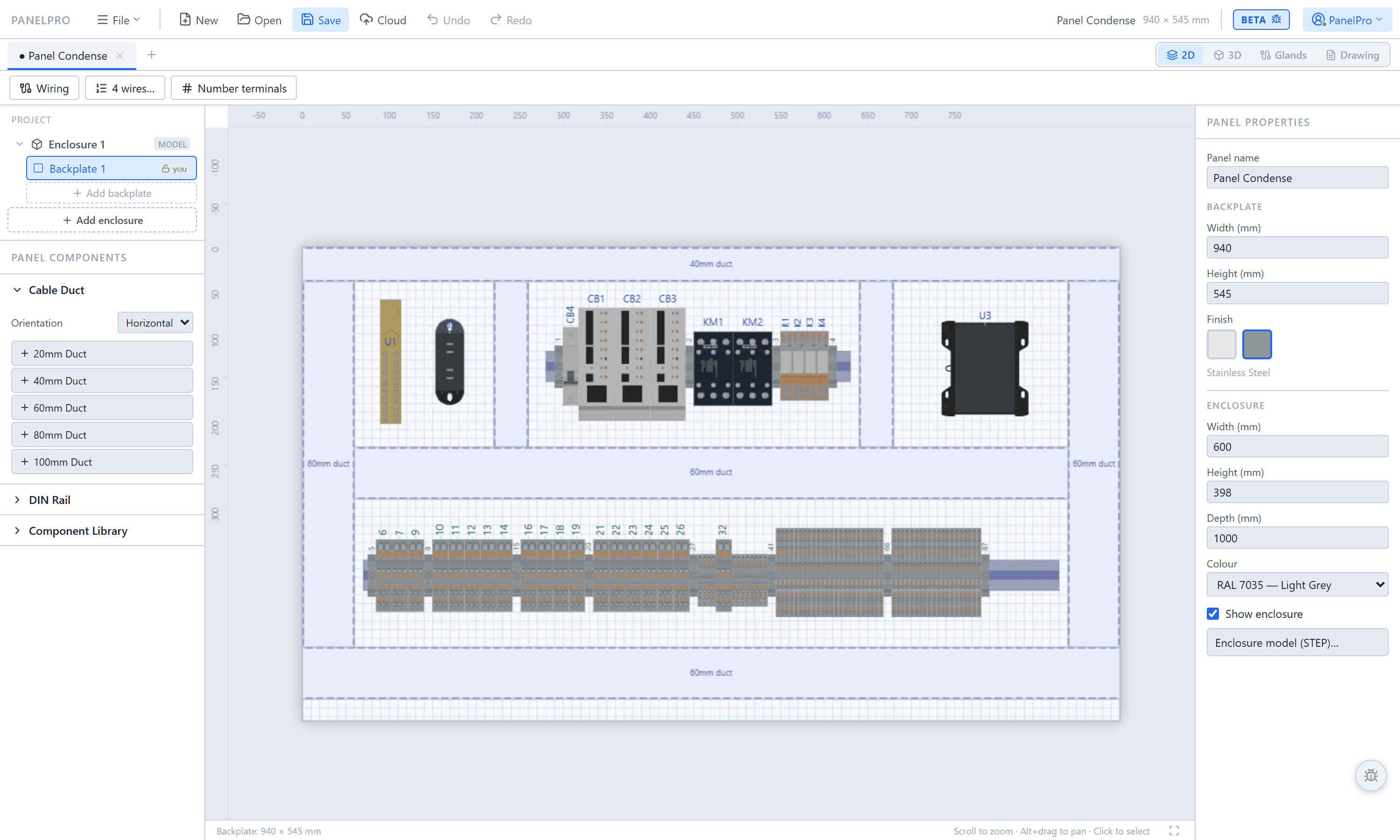Open the File menu

point(118,20)
